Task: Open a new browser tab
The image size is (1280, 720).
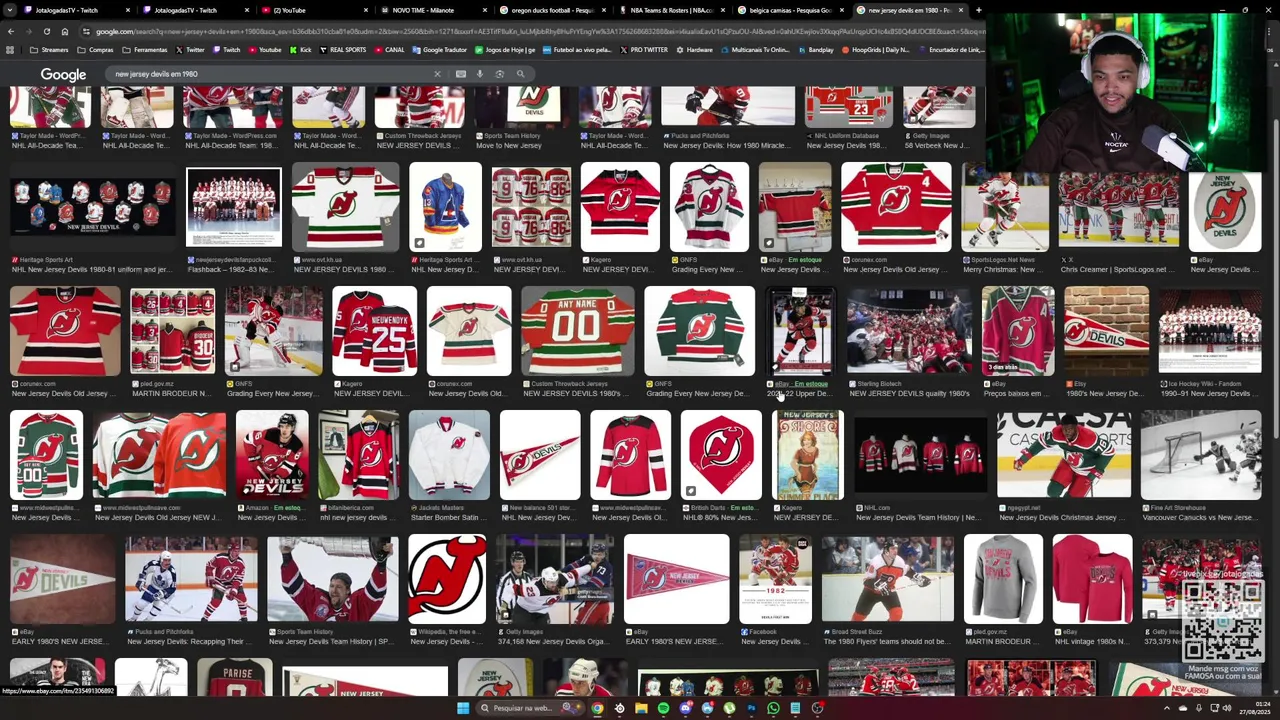Action: tap(978, 10)
